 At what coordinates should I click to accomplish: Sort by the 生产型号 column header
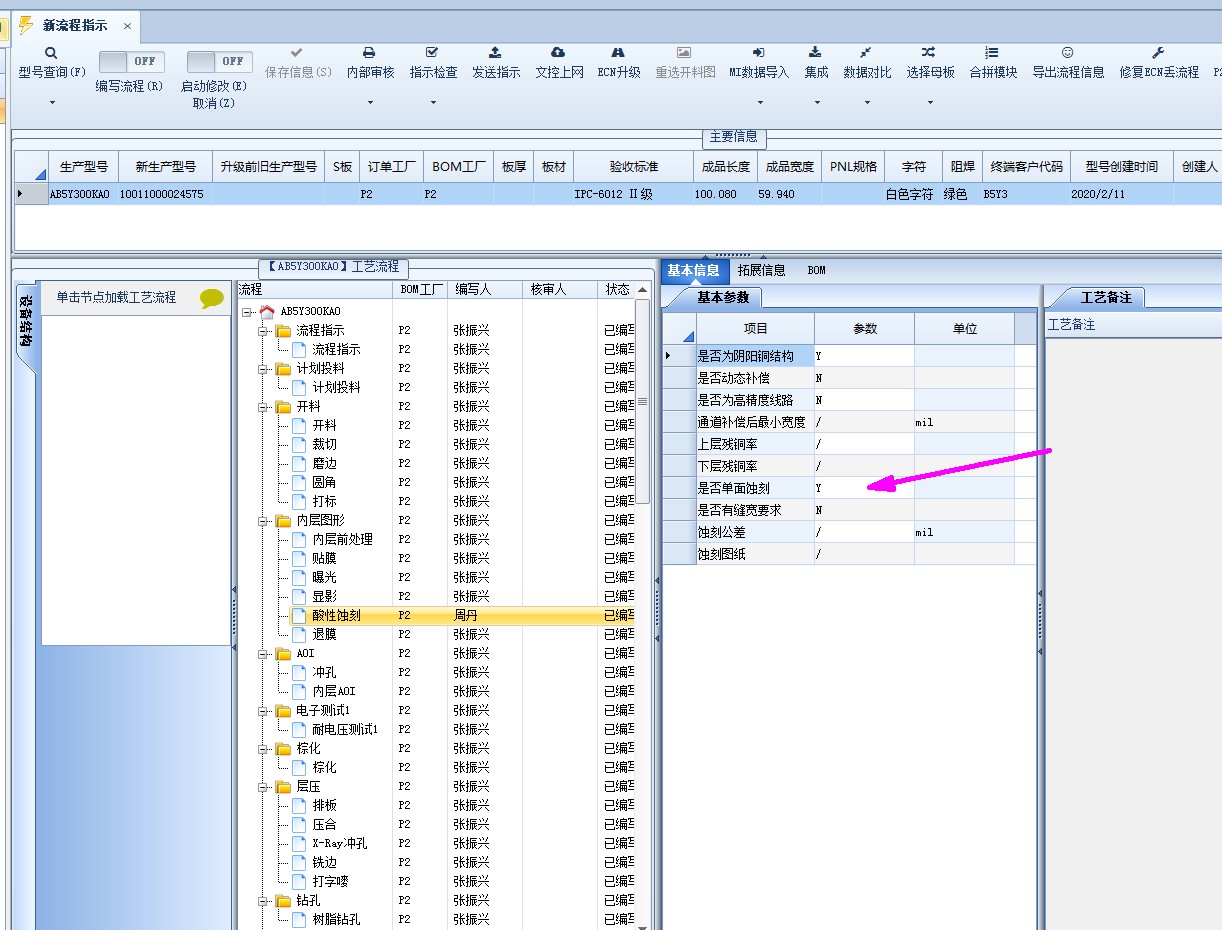(83, 167)
